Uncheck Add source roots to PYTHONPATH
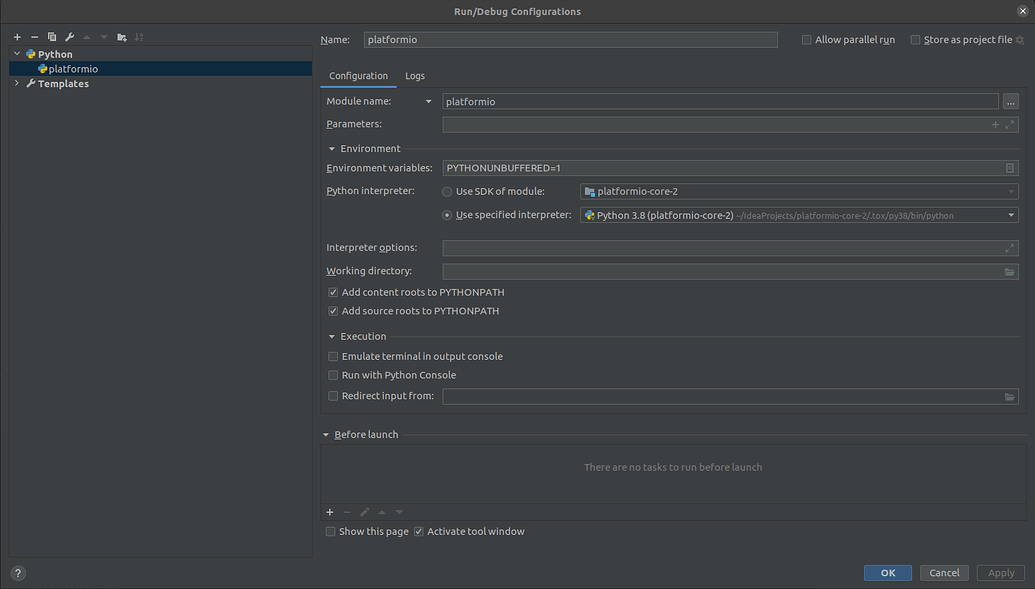The width and height of the screenshot is (1035, 589). pyautogui.click(x=333, y=310)
